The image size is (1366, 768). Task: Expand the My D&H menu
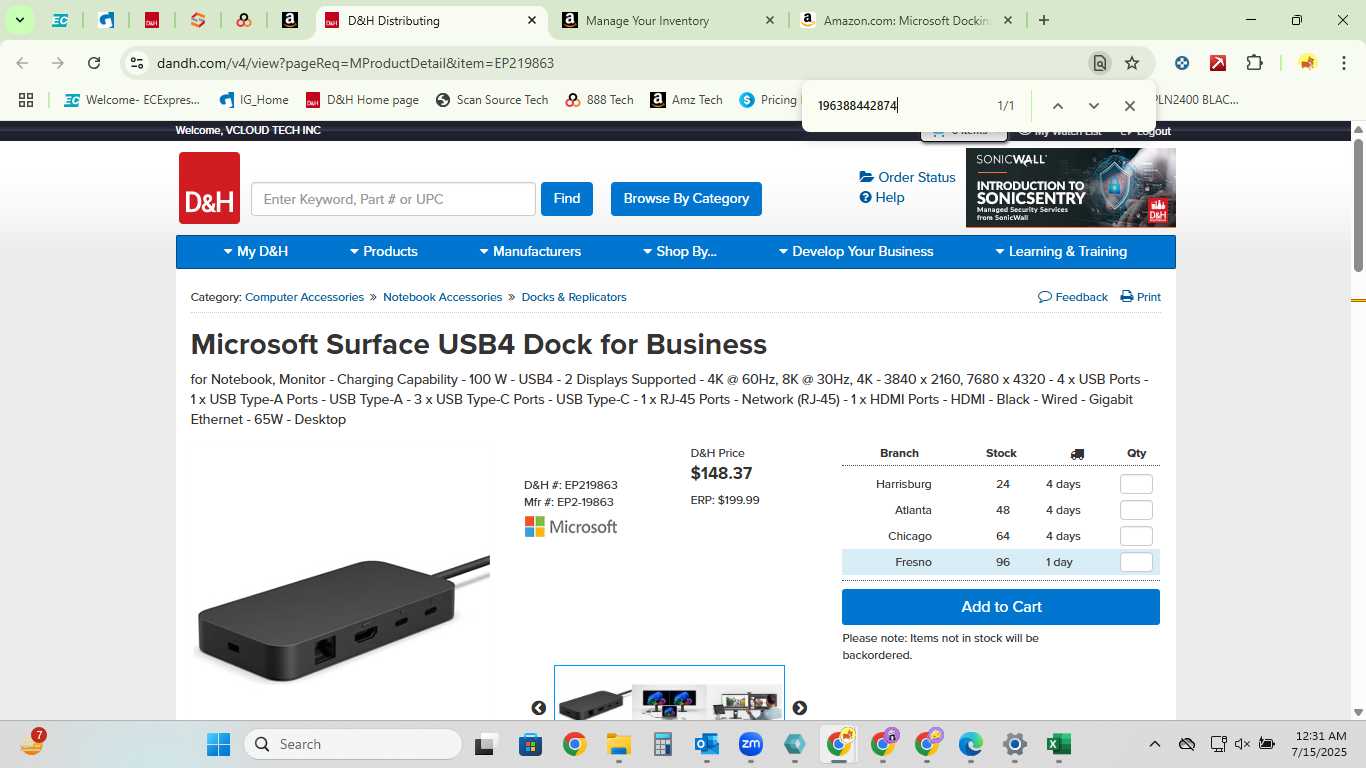[256, 252]
